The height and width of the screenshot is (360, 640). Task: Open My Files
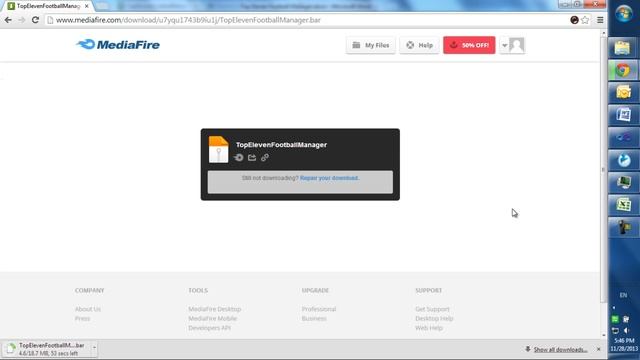(371, 45)
